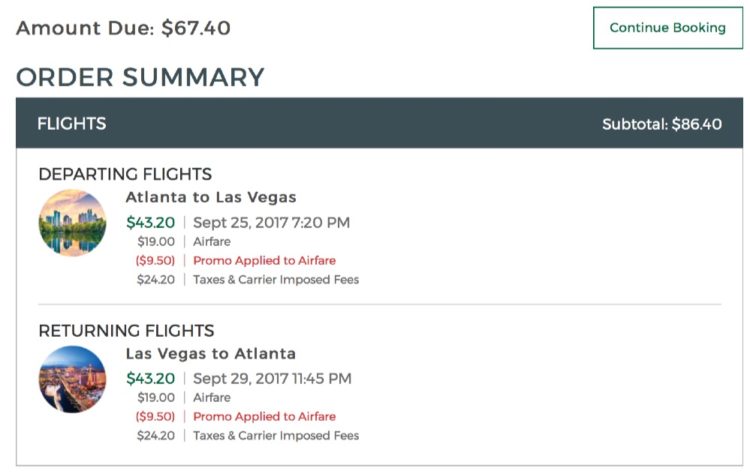This screenshot has width=750, height=474.
Task: Click the Las Vegas circular thumbnail
Action: click(x=72, y=379)
